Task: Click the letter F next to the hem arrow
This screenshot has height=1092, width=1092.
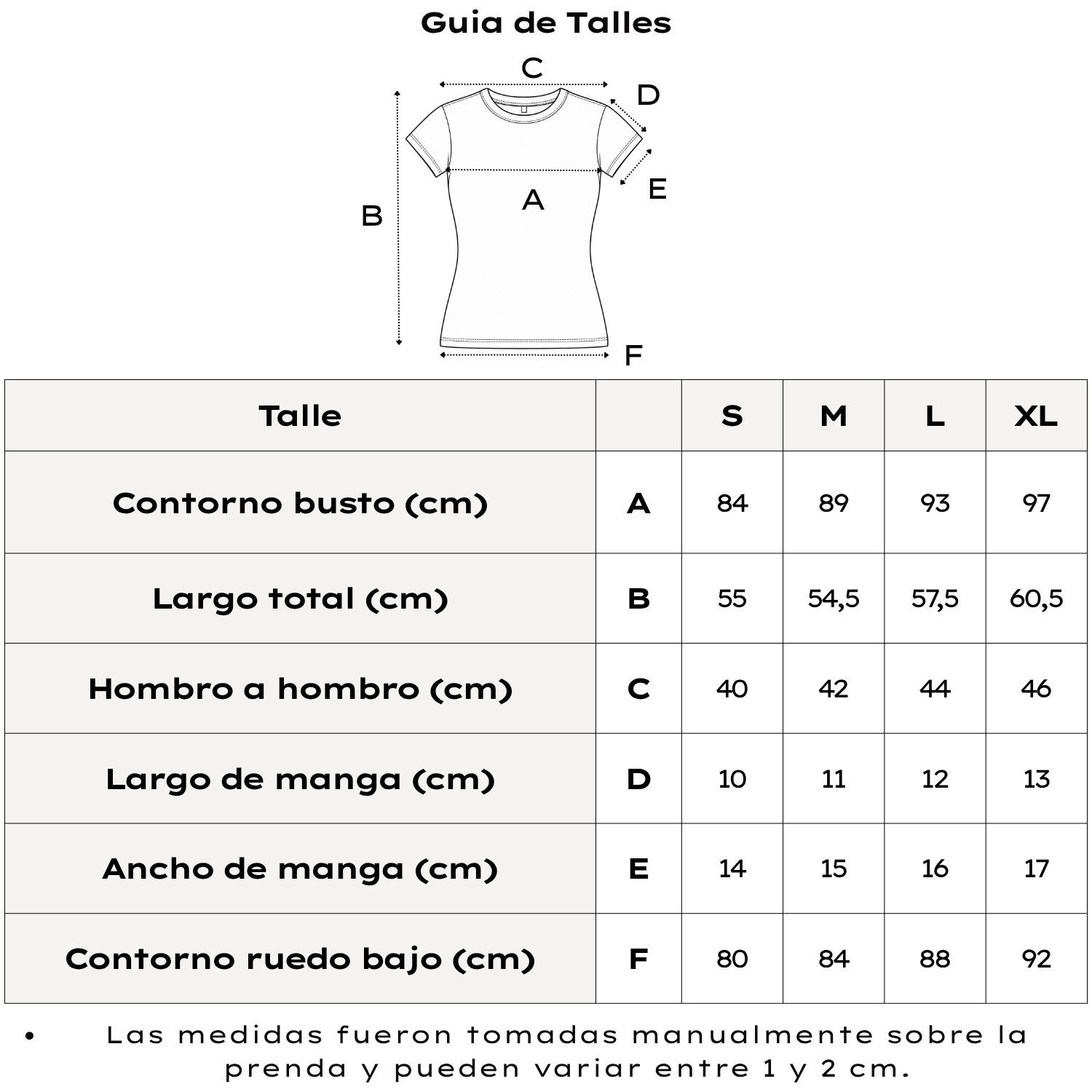Action: tap(633, 355)
